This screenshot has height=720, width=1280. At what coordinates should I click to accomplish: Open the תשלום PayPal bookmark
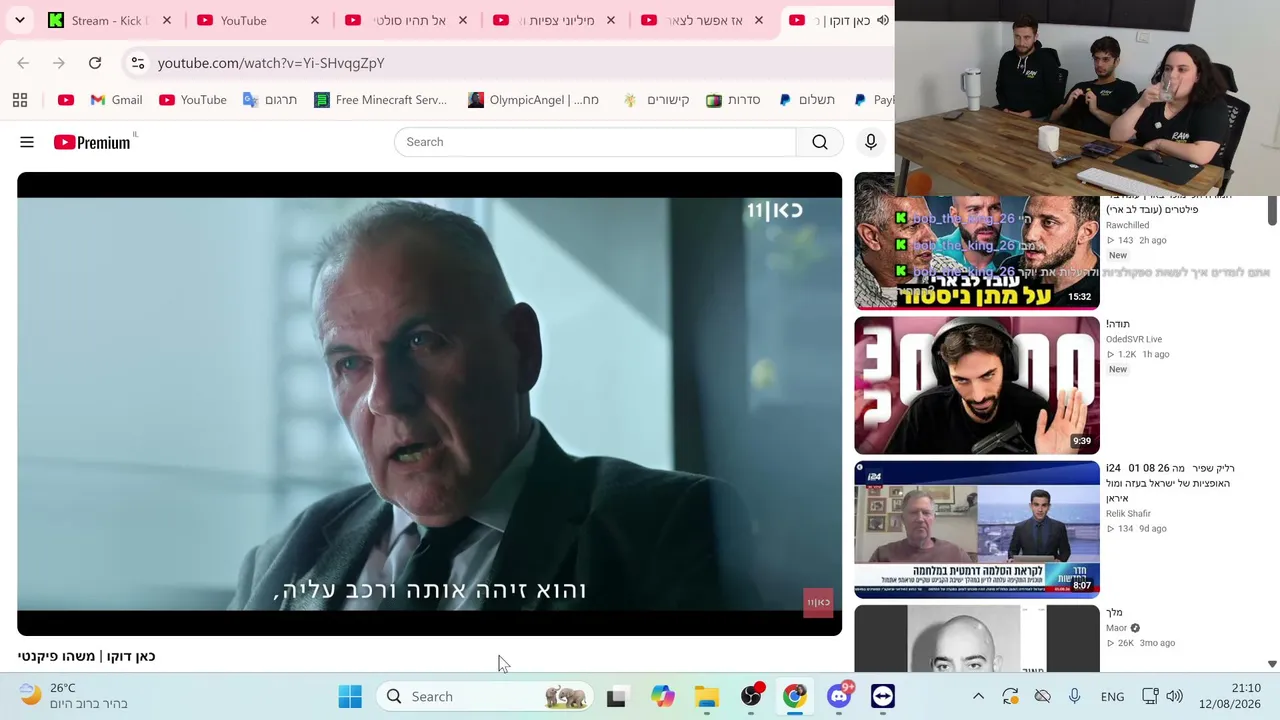click(806, 100)
